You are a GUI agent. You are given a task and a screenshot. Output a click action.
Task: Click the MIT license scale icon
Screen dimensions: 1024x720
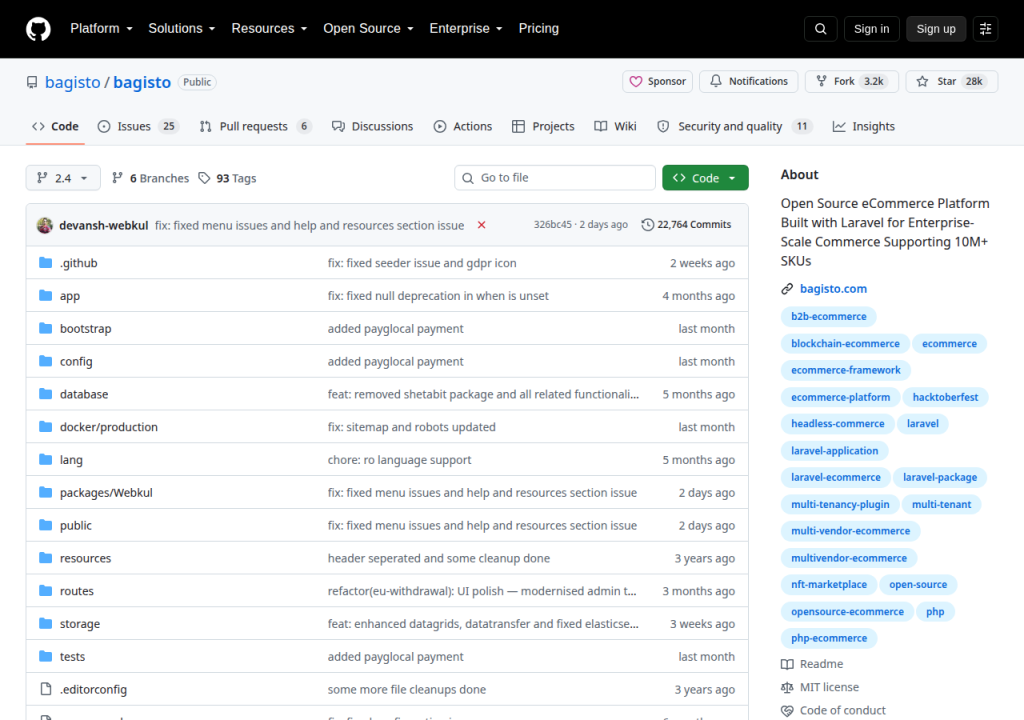point(787,687)
